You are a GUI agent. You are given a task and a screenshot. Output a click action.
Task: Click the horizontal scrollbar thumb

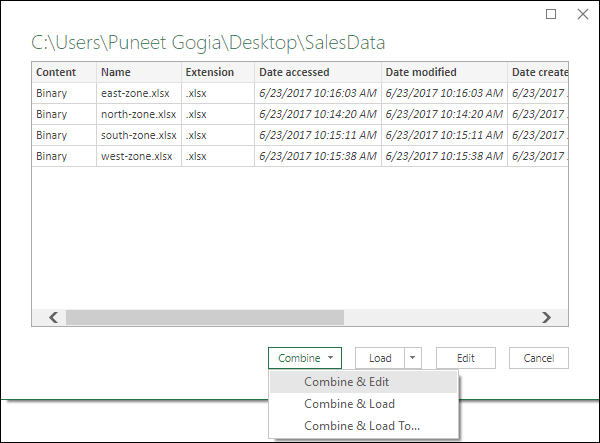click(205, 317)
